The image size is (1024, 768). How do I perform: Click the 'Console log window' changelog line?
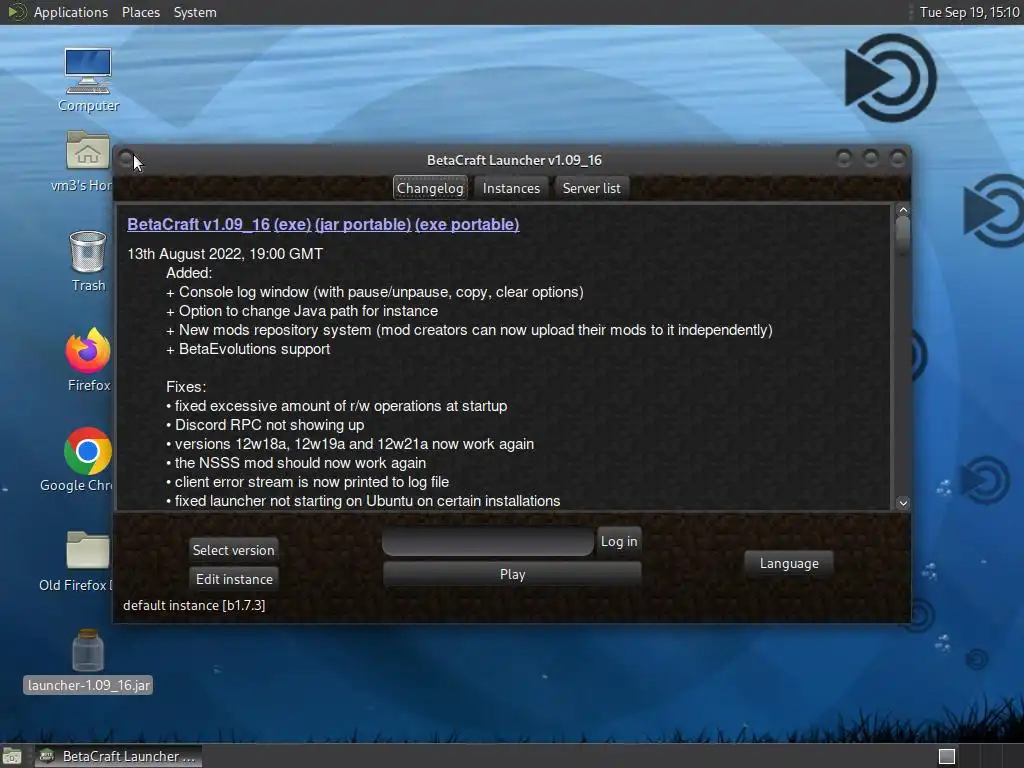point(375,292)
